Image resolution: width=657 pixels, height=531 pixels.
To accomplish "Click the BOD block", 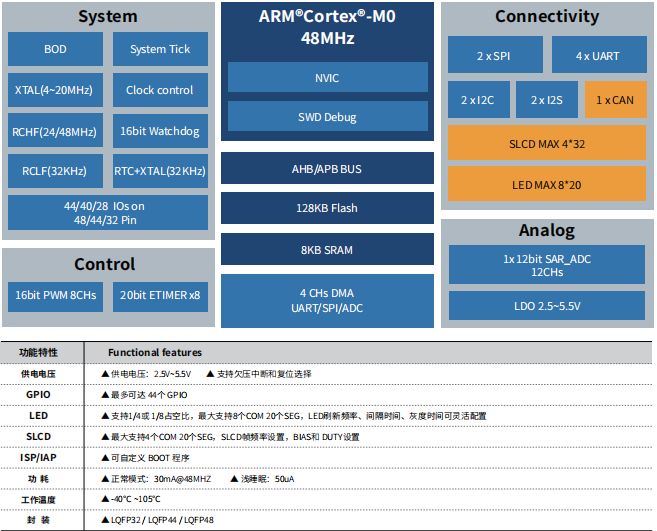I will [55, 49].
